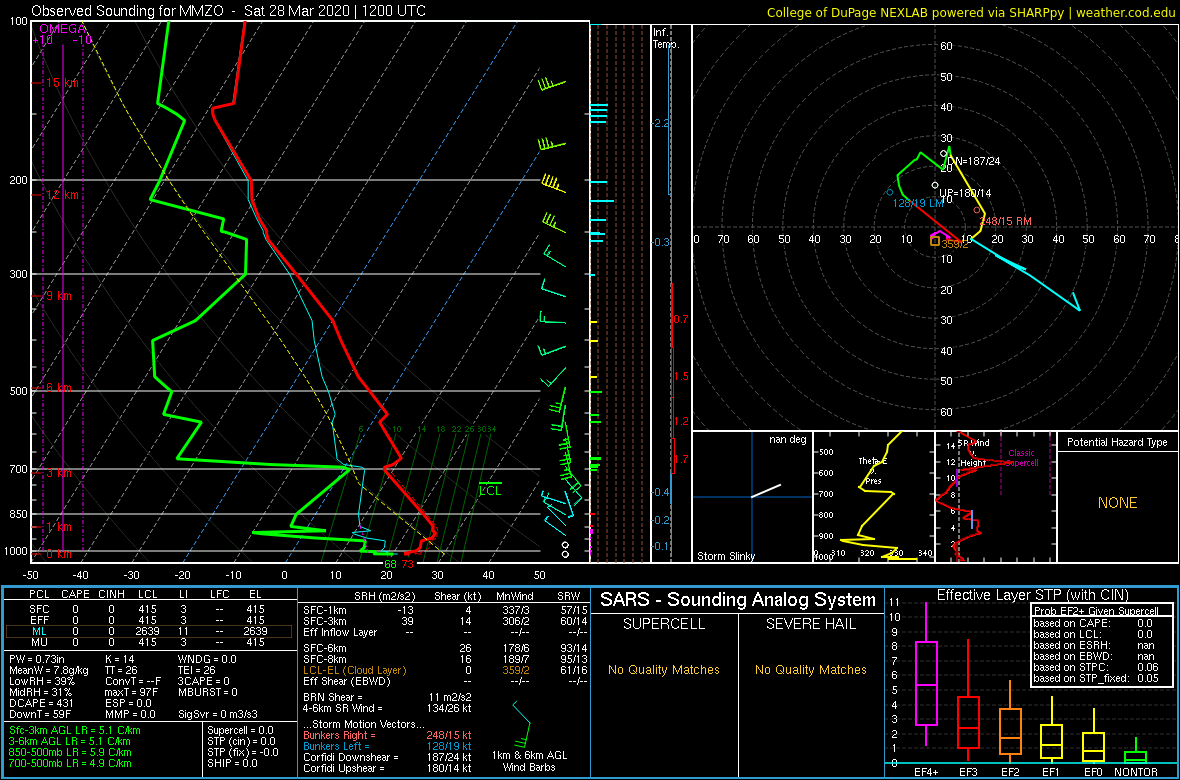Click the magenta EF4+ box plot

(926, 674)
